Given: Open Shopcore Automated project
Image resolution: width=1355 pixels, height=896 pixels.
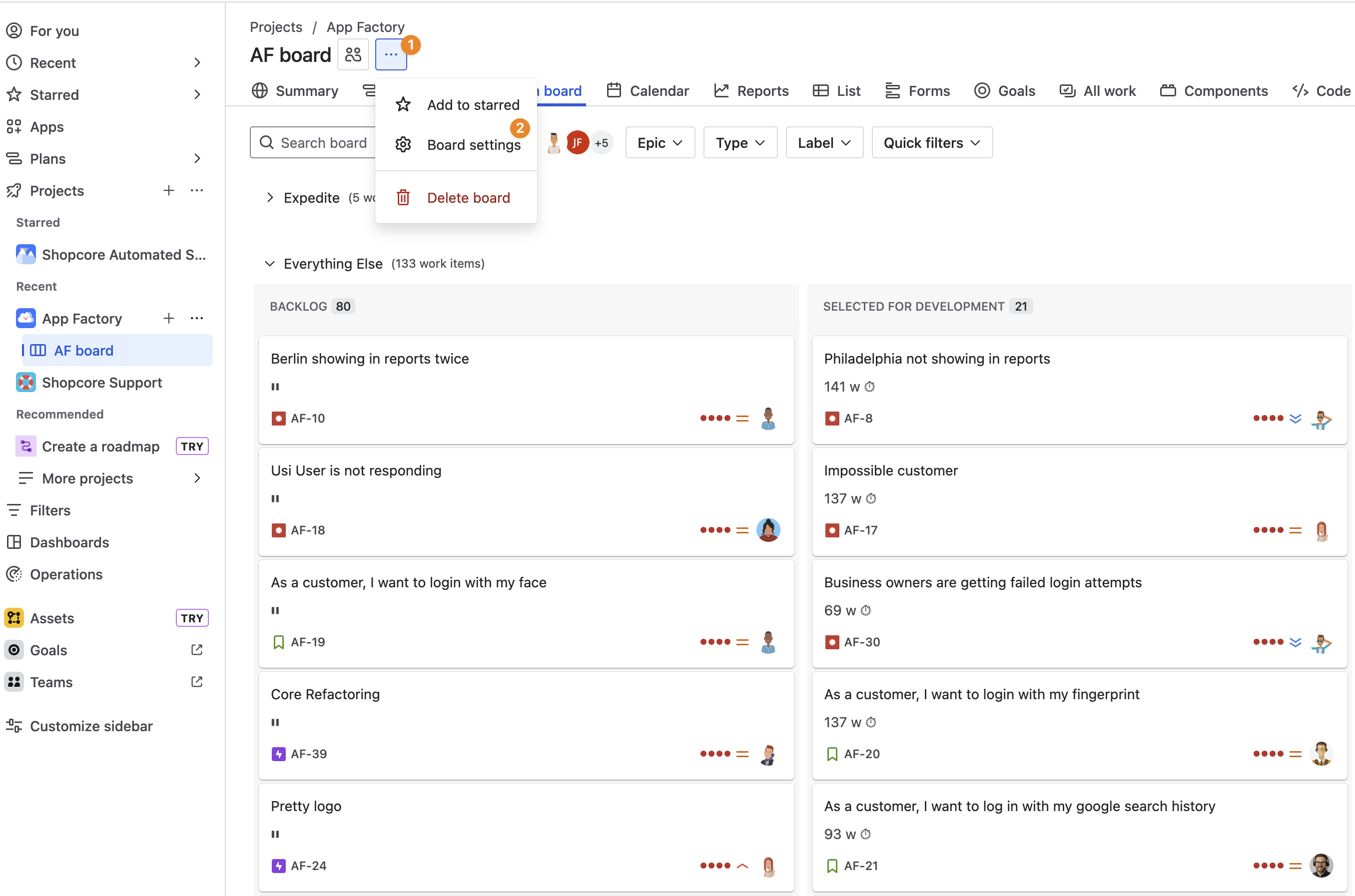Looking at the screenshot, I should [x=112, y=254].
